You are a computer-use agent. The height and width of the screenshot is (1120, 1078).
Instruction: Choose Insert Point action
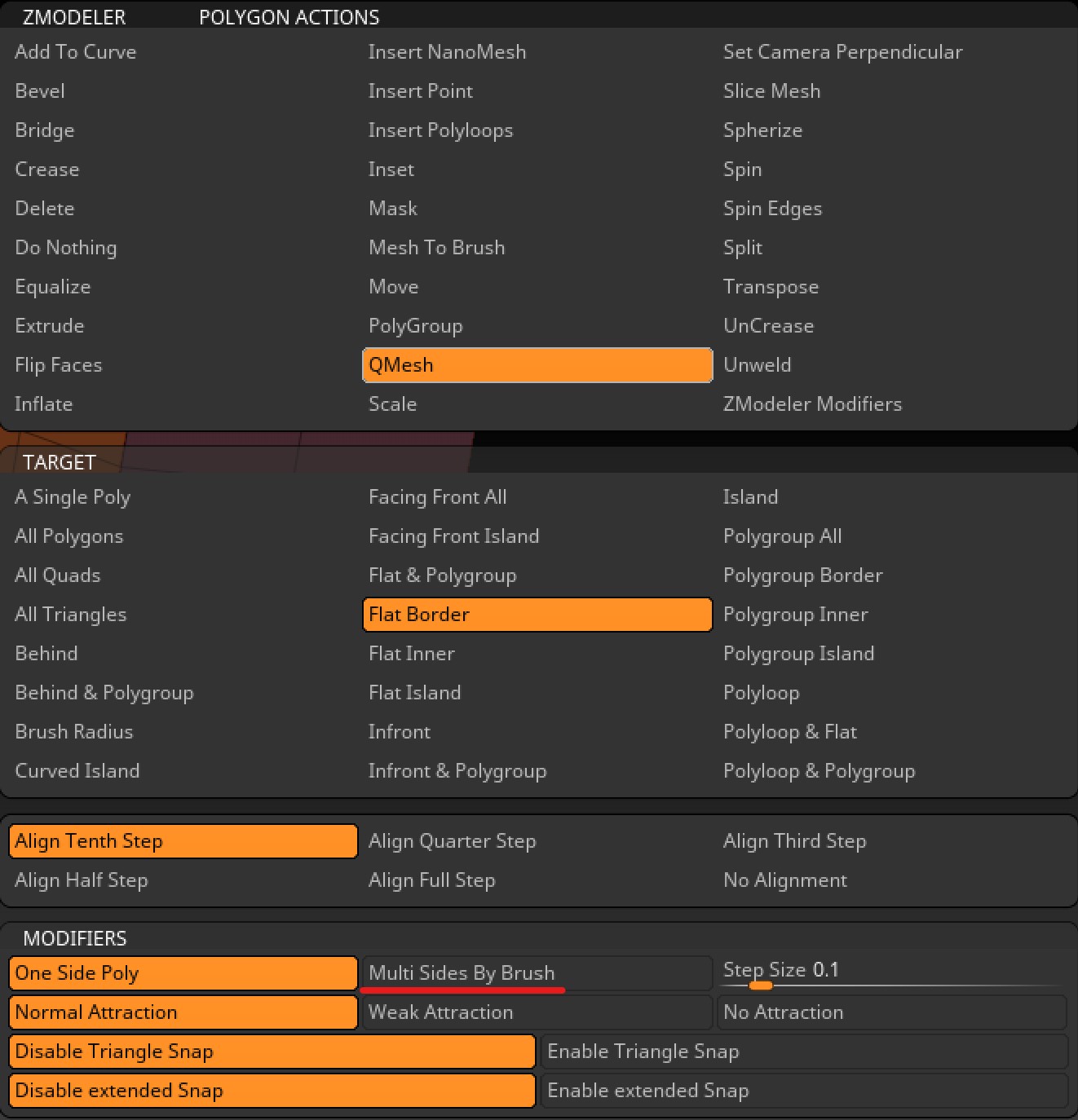[420, 90]
